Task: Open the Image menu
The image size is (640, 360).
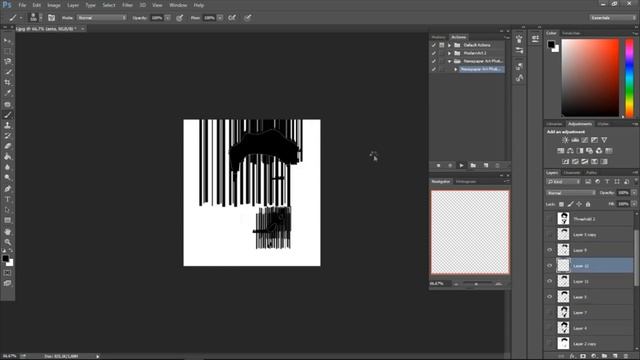Action: point(54,5)
